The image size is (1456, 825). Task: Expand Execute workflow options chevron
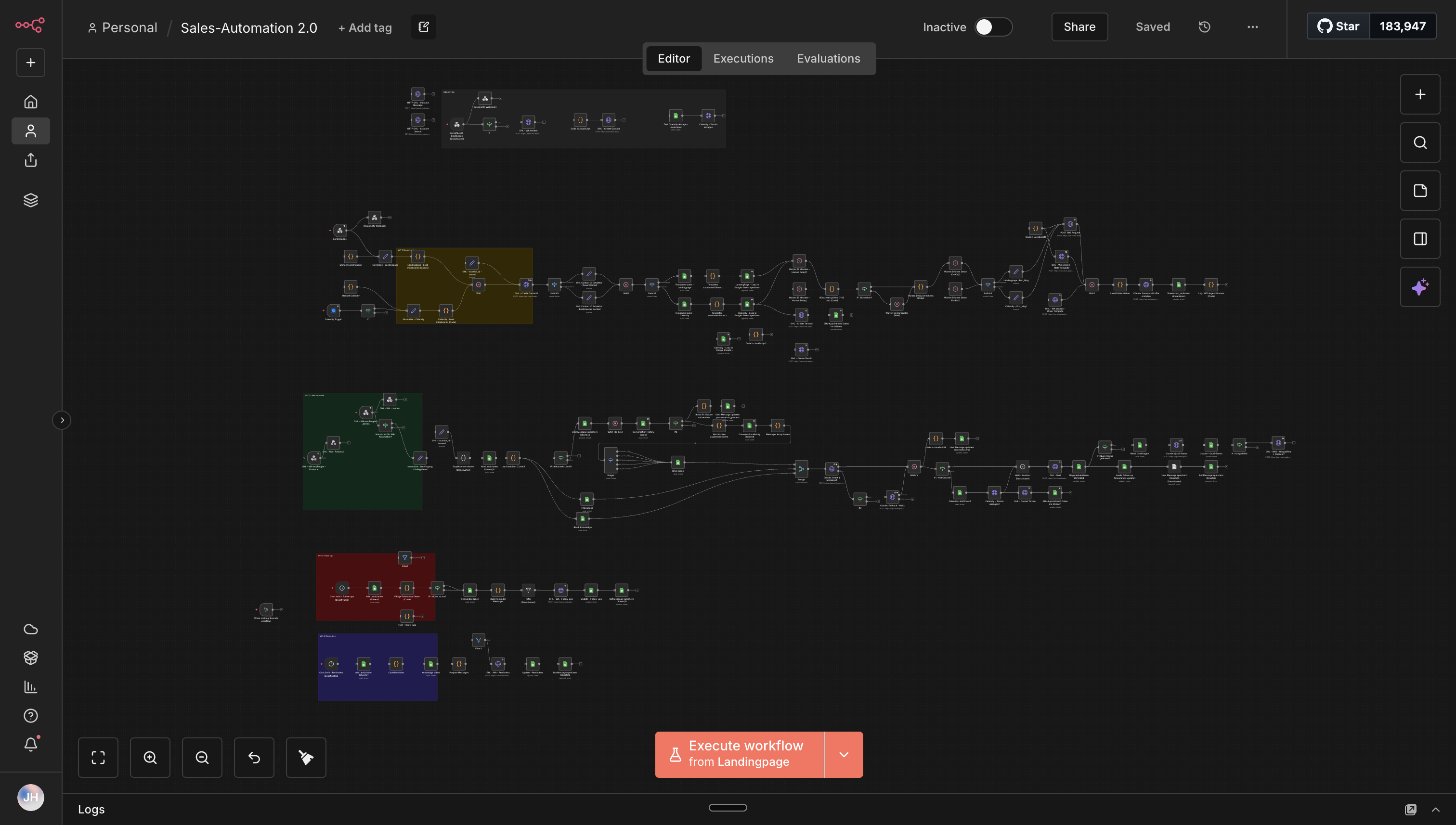point(844,754)
